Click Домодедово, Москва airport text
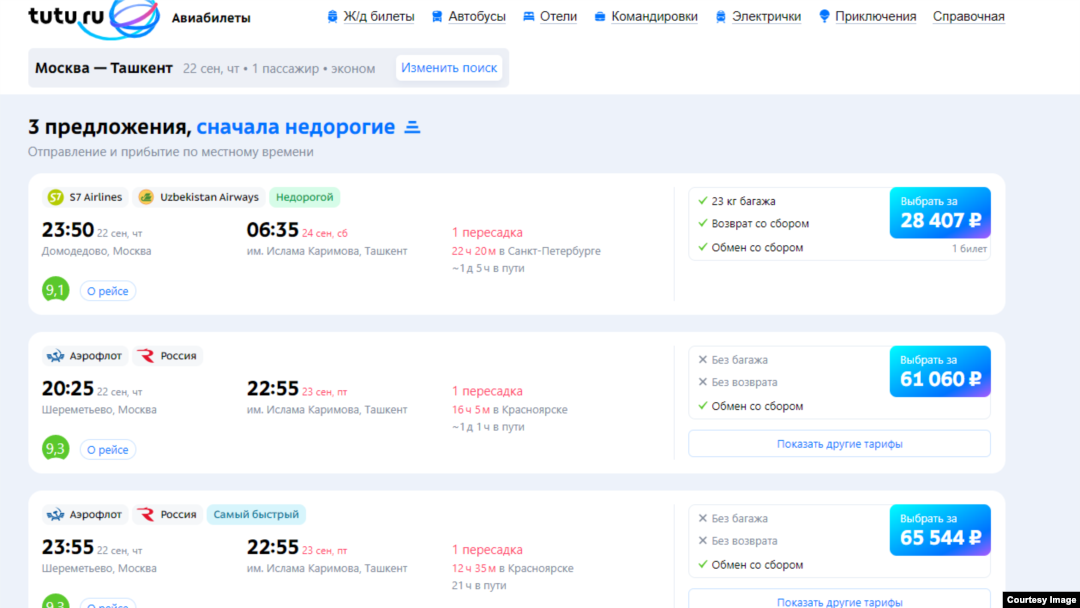This screenshot has height=608, width=1080. click(96, 251)
